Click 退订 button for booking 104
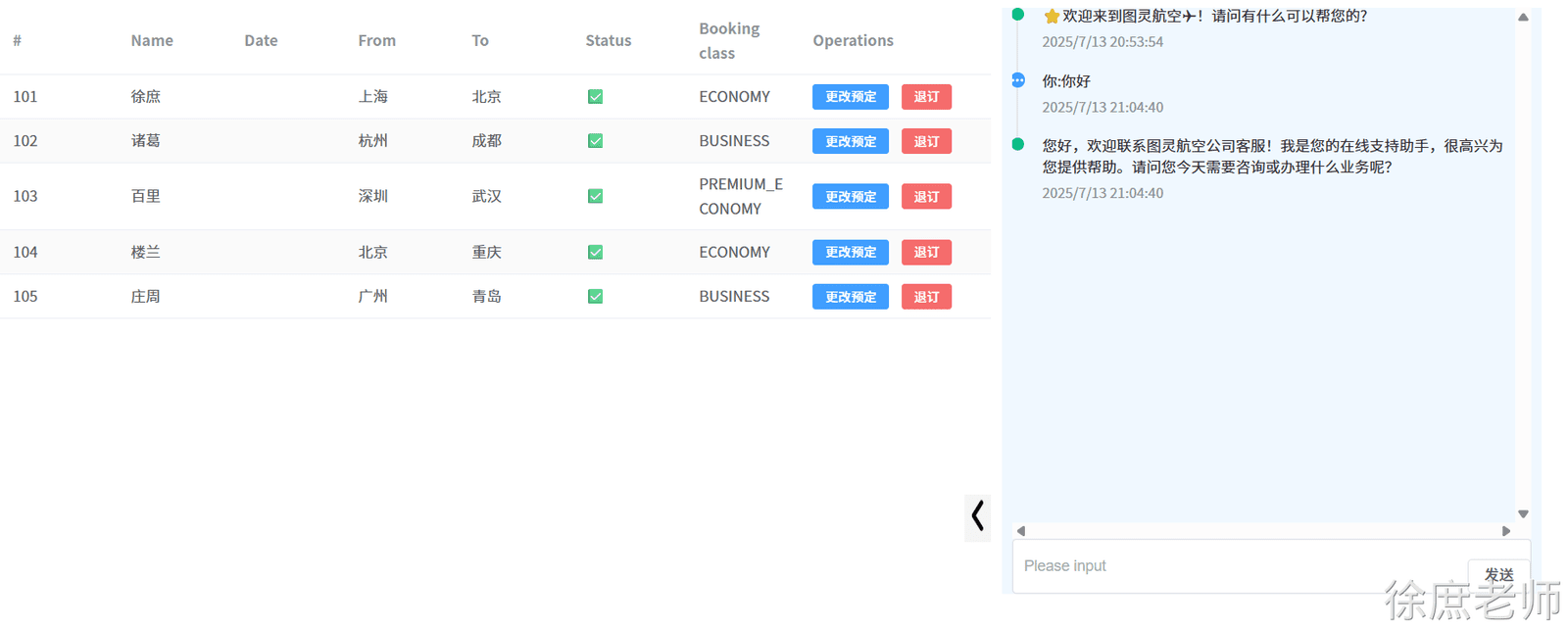The height and width of the screenshot is (628, 1568). [926, 253]
